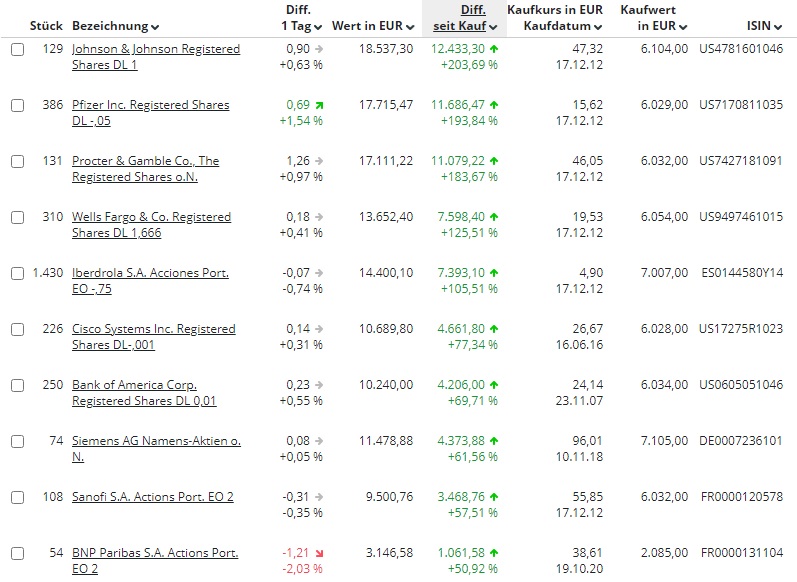Click Cisco Systems grey sideways arrow
Screen dimensions: 797x582
tap(319, 329)
